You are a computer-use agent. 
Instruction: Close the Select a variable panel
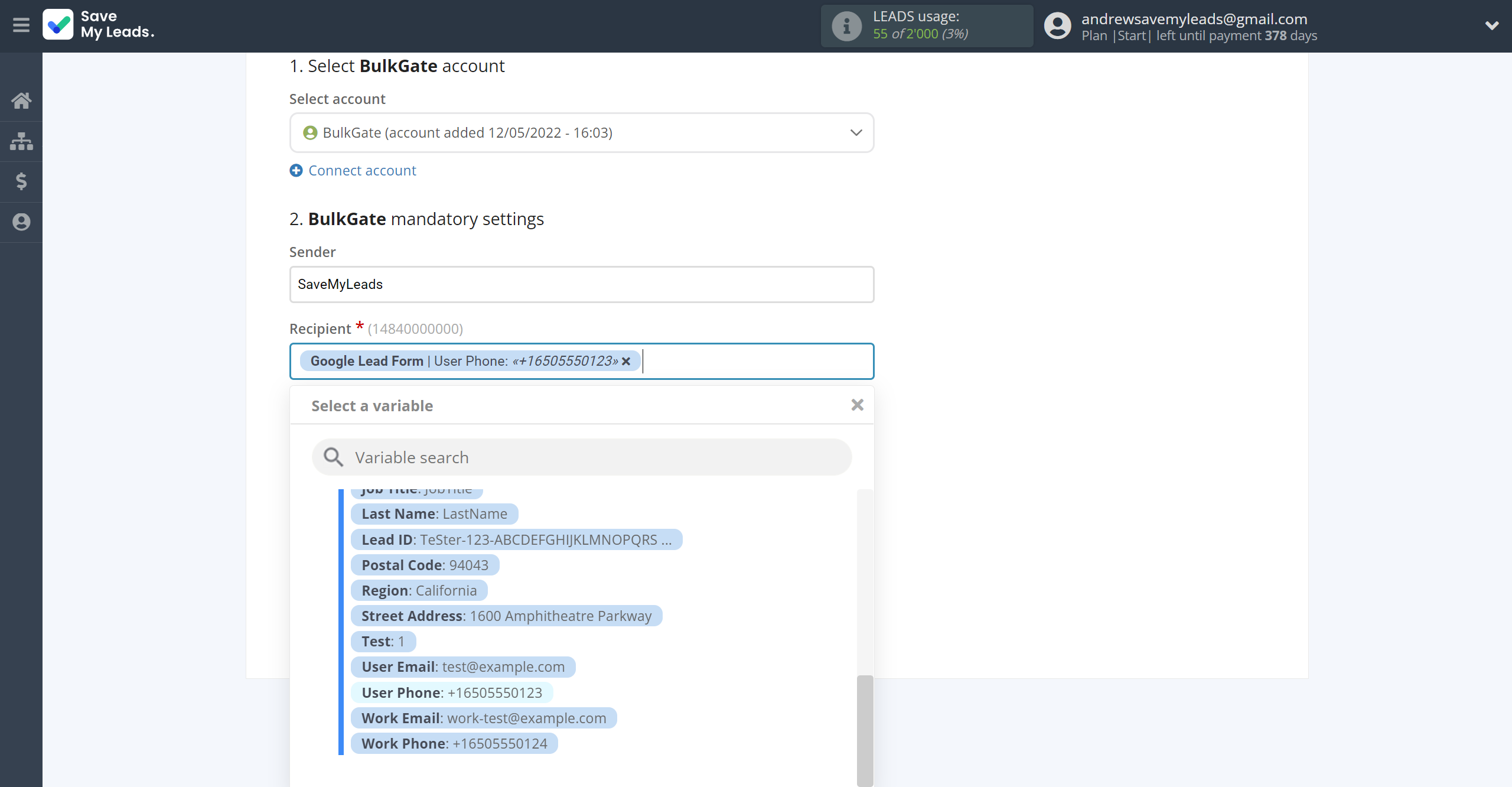pos(857,405)
